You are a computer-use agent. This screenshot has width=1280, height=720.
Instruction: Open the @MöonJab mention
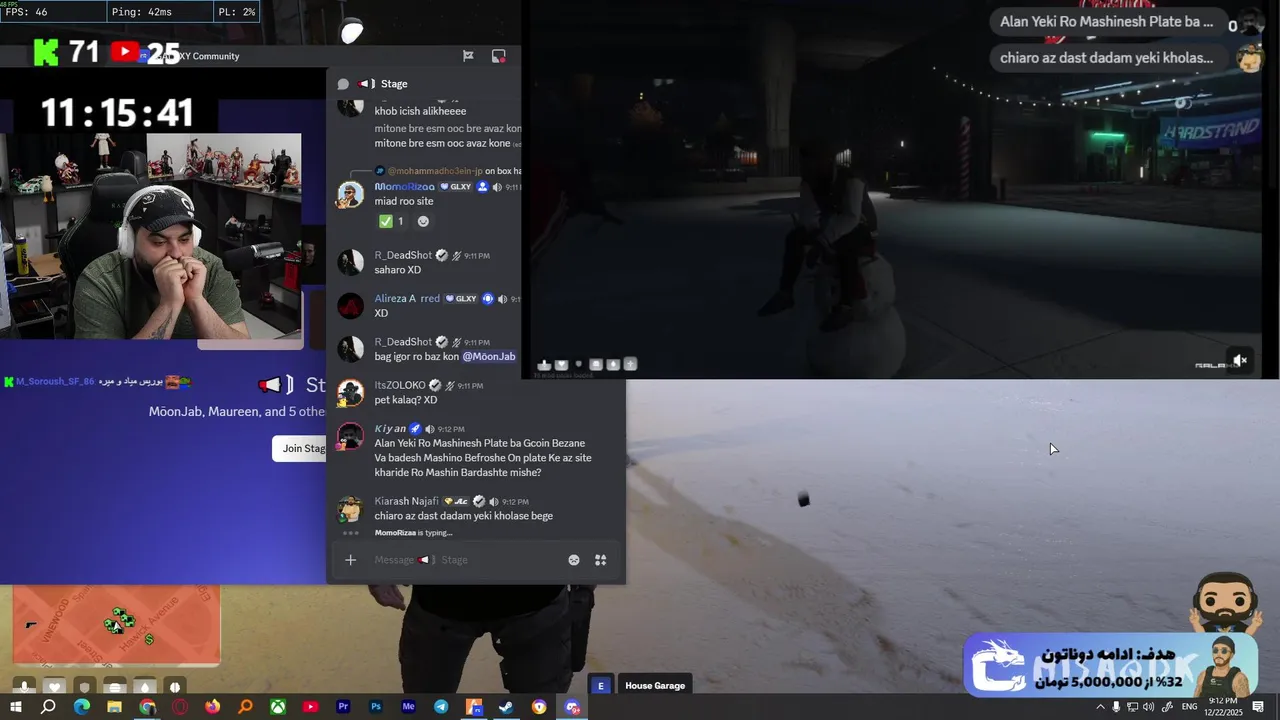click(489, 357)
